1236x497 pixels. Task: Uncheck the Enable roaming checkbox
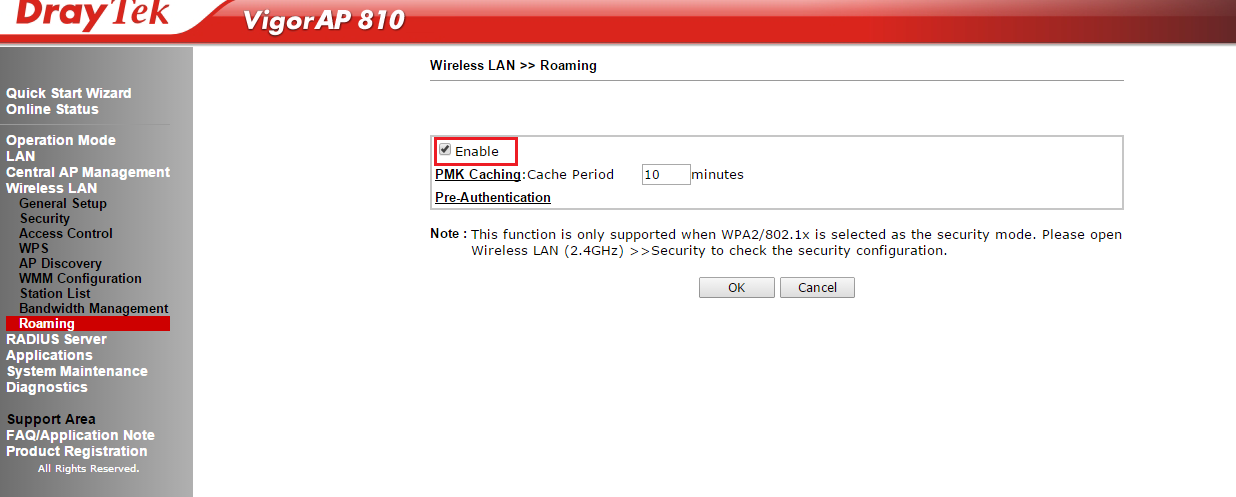point(445,150)
